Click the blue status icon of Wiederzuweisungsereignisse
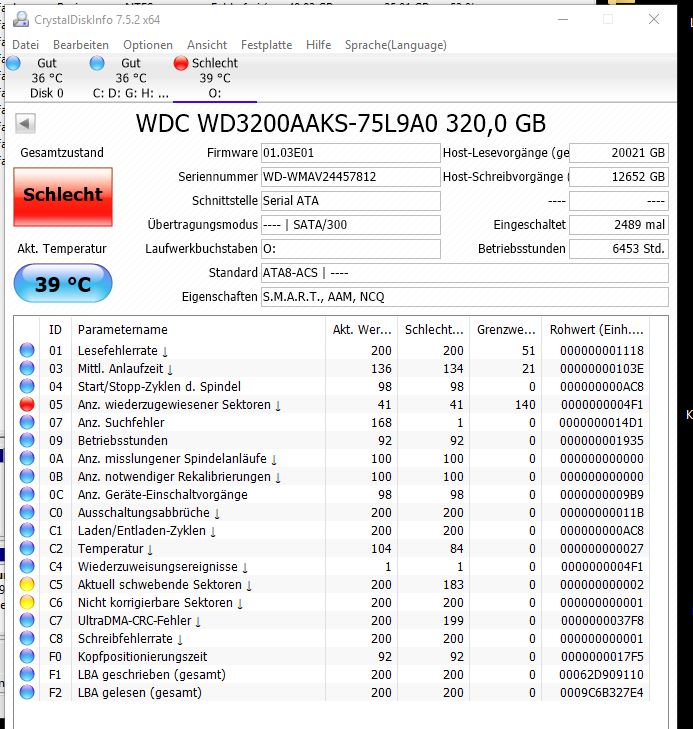 click(27, 566)
